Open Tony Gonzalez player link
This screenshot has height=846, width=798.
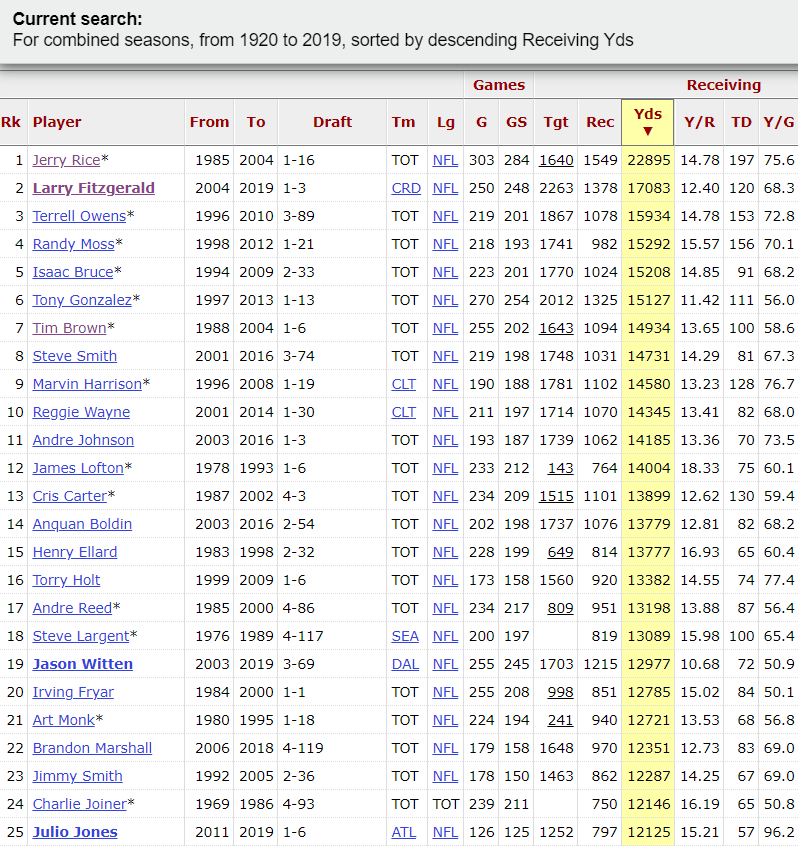[x=82, y=301]
